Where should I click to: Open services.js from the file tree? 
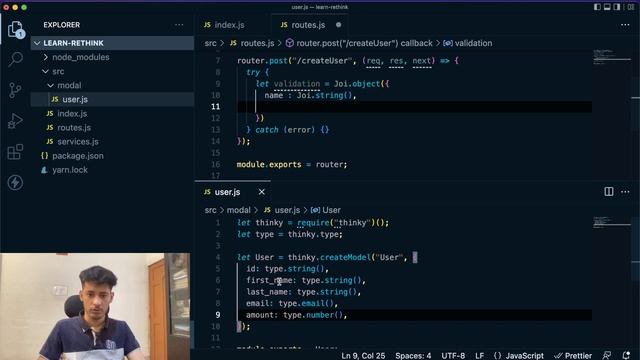click(112, 142)
